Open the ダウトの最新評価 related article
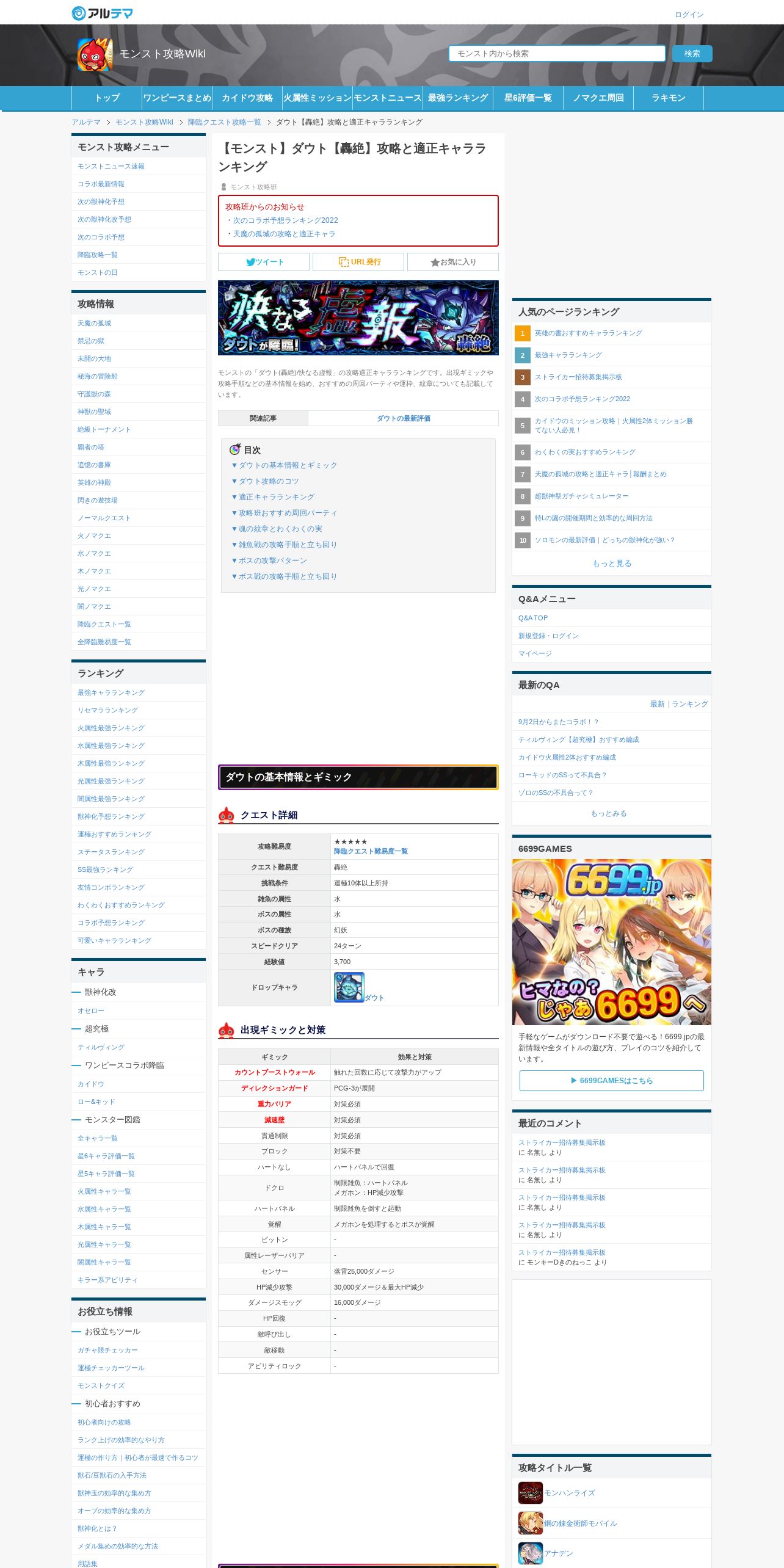Image resolution: width=784 pixels, height=1568 pixels. coord(403,418)
